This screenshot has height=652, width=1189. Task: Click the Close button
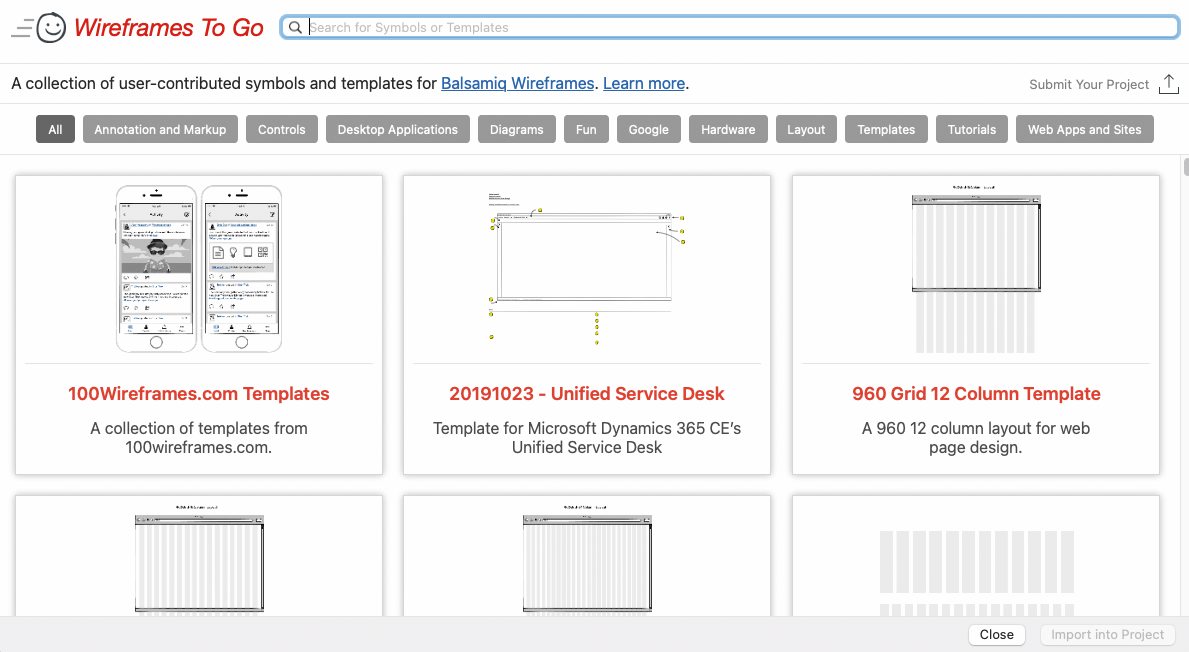(996, 635)
